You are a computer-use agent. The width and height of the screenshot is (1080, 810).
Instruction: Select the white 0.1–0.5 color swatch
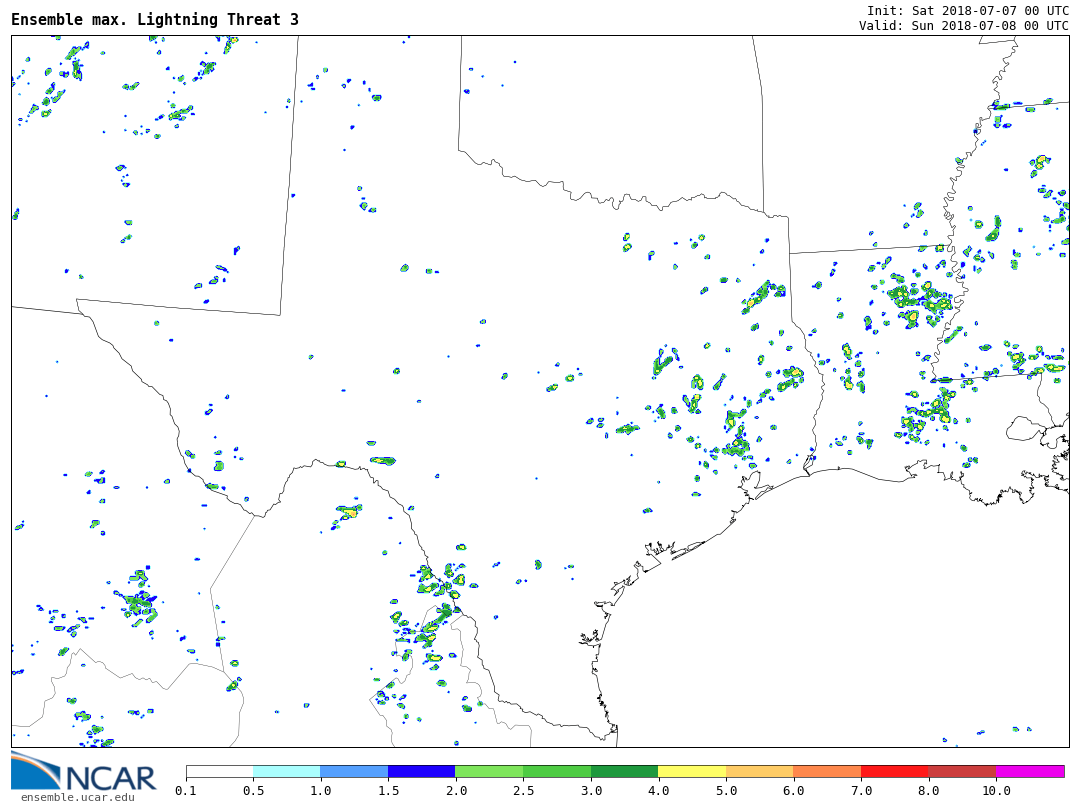point(220,771)
